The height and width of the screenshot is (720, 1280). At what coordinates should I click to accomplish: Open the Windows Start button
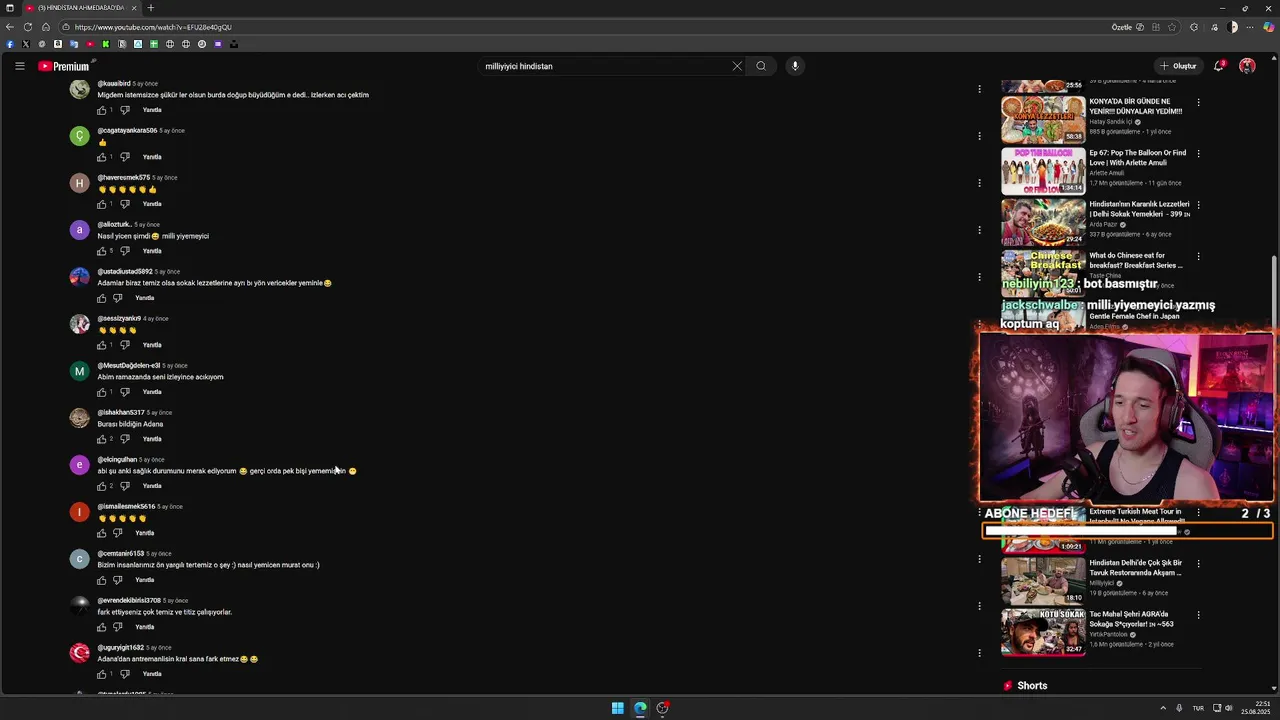point(618,708)
